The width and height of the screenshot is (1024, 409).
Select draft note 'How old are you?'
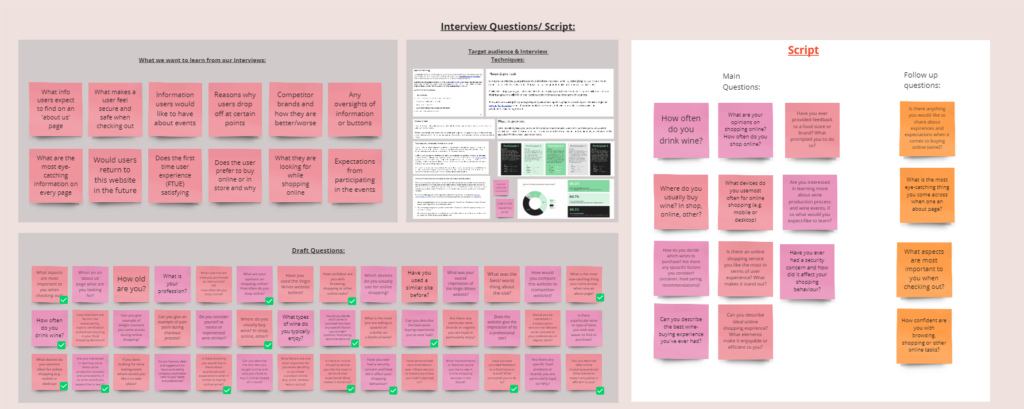click(131, 284)
